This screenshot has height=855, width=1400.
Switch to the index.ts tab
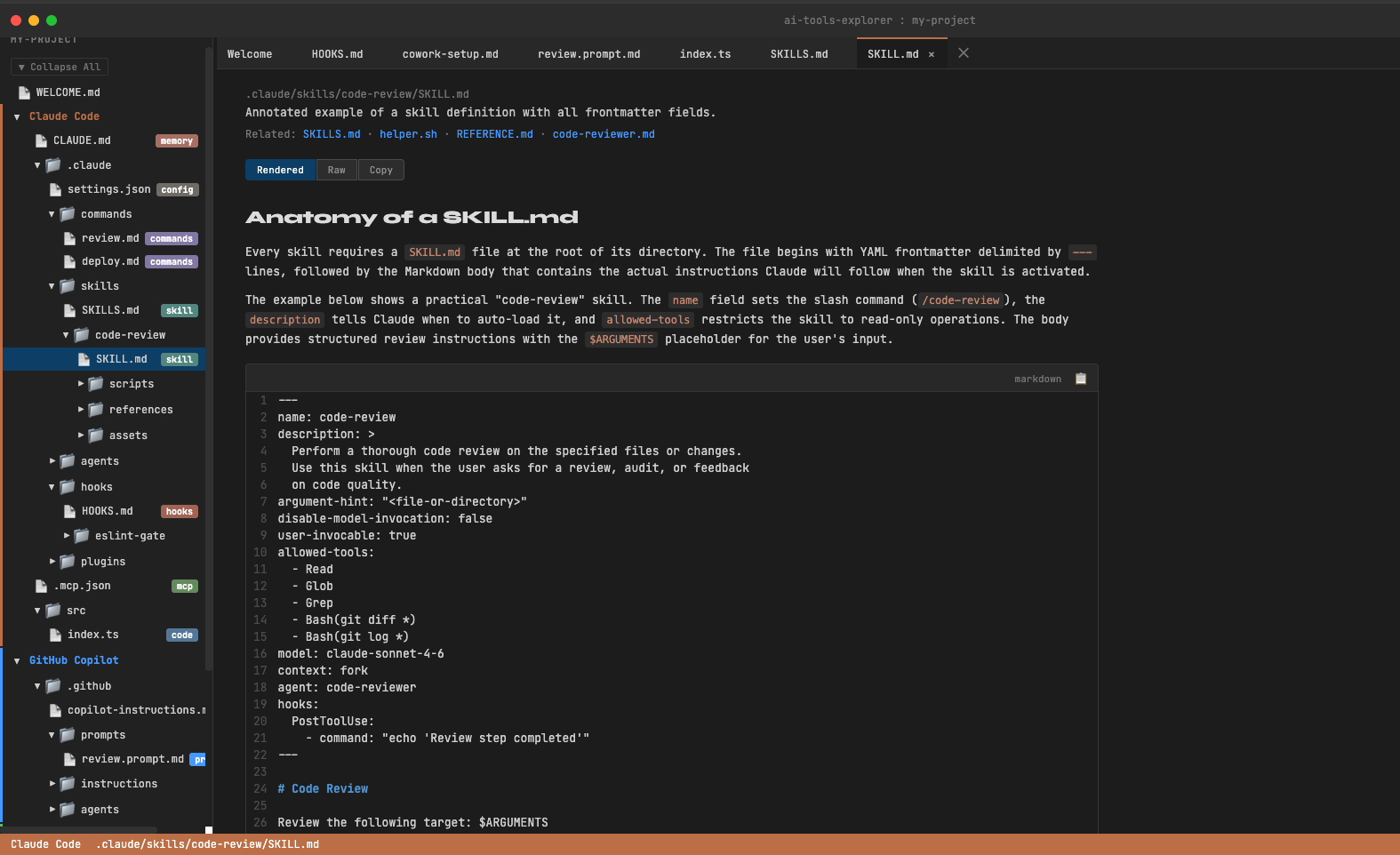click(x=706, y=54)
